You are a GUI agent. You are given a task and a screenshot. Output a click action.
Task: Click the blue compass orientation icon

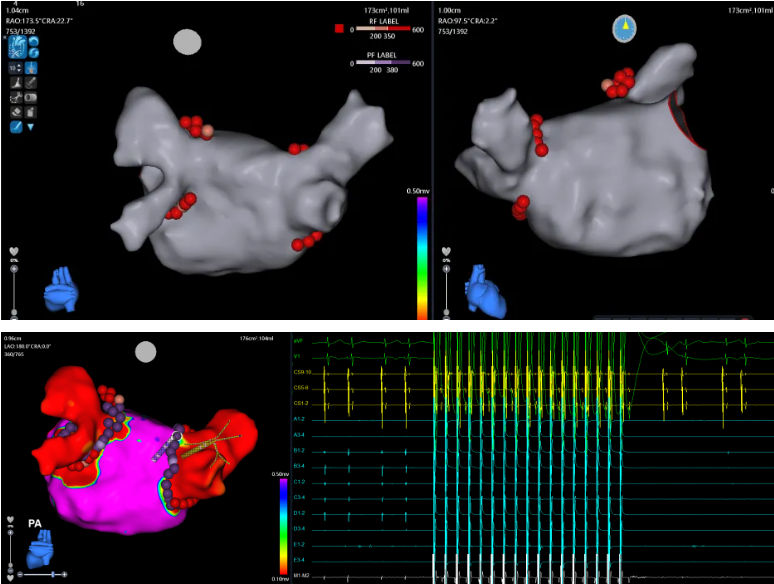624,28
